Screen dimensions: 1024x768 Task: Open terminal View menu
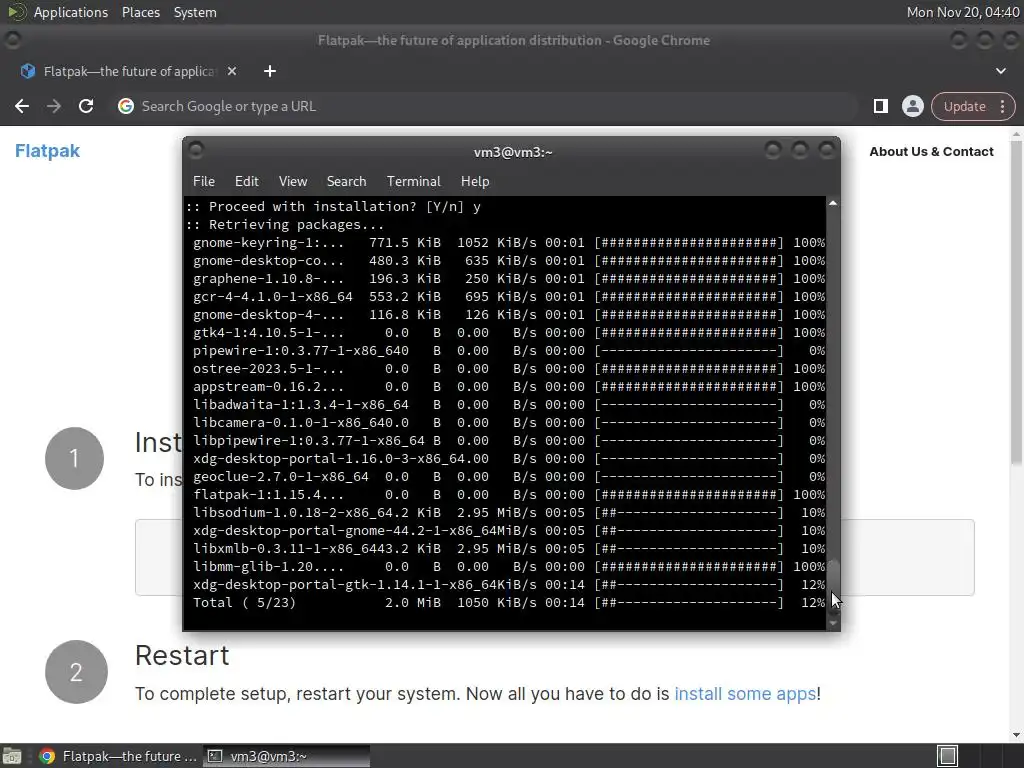(x=293, y=182)
